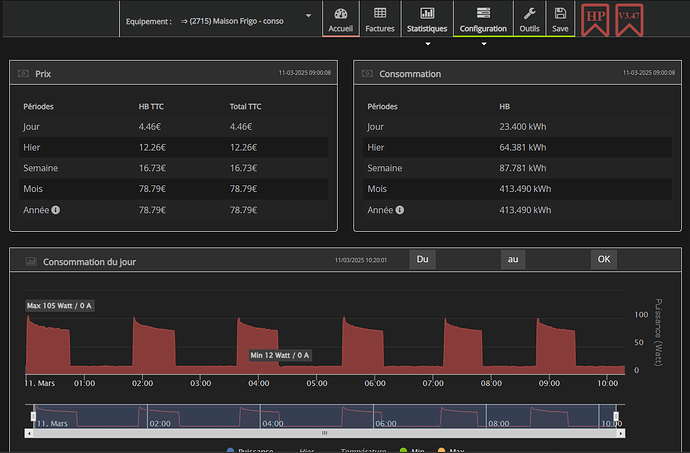Click the left navigator range handle

coord(33,416)
